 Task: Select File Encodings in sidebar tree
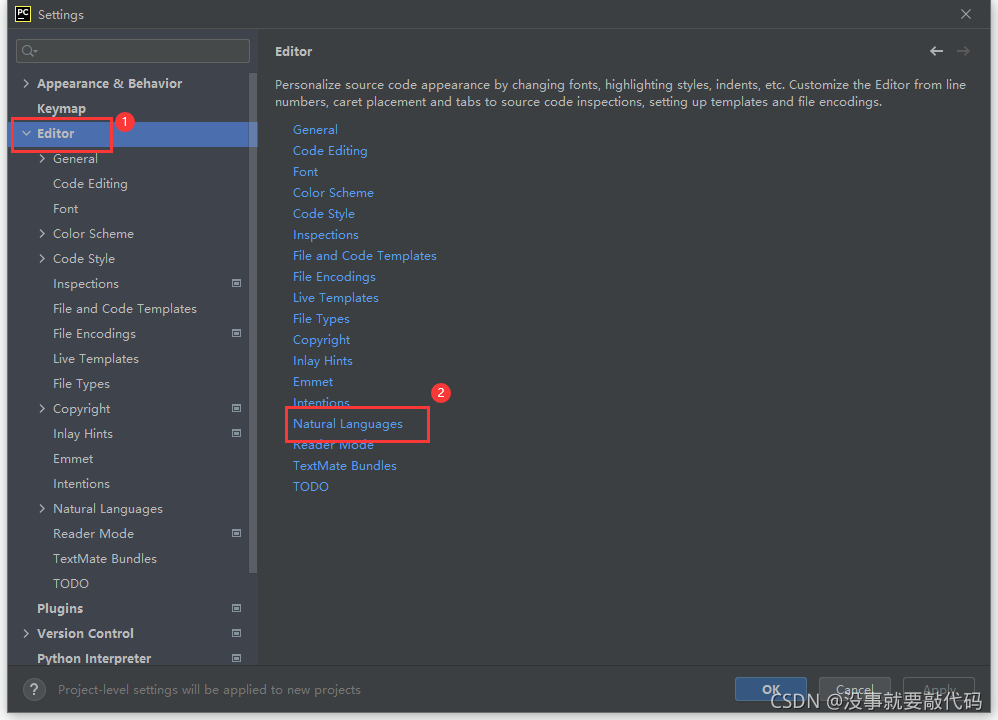[x=94, y=334]
